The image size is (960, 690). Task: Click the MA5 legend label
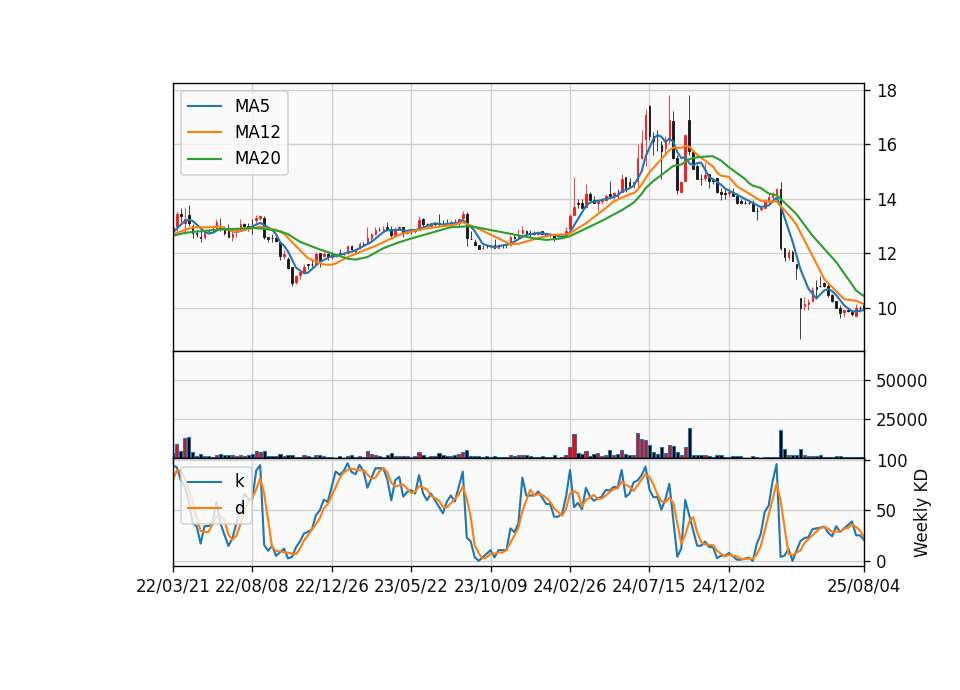(x=252, y=106)
